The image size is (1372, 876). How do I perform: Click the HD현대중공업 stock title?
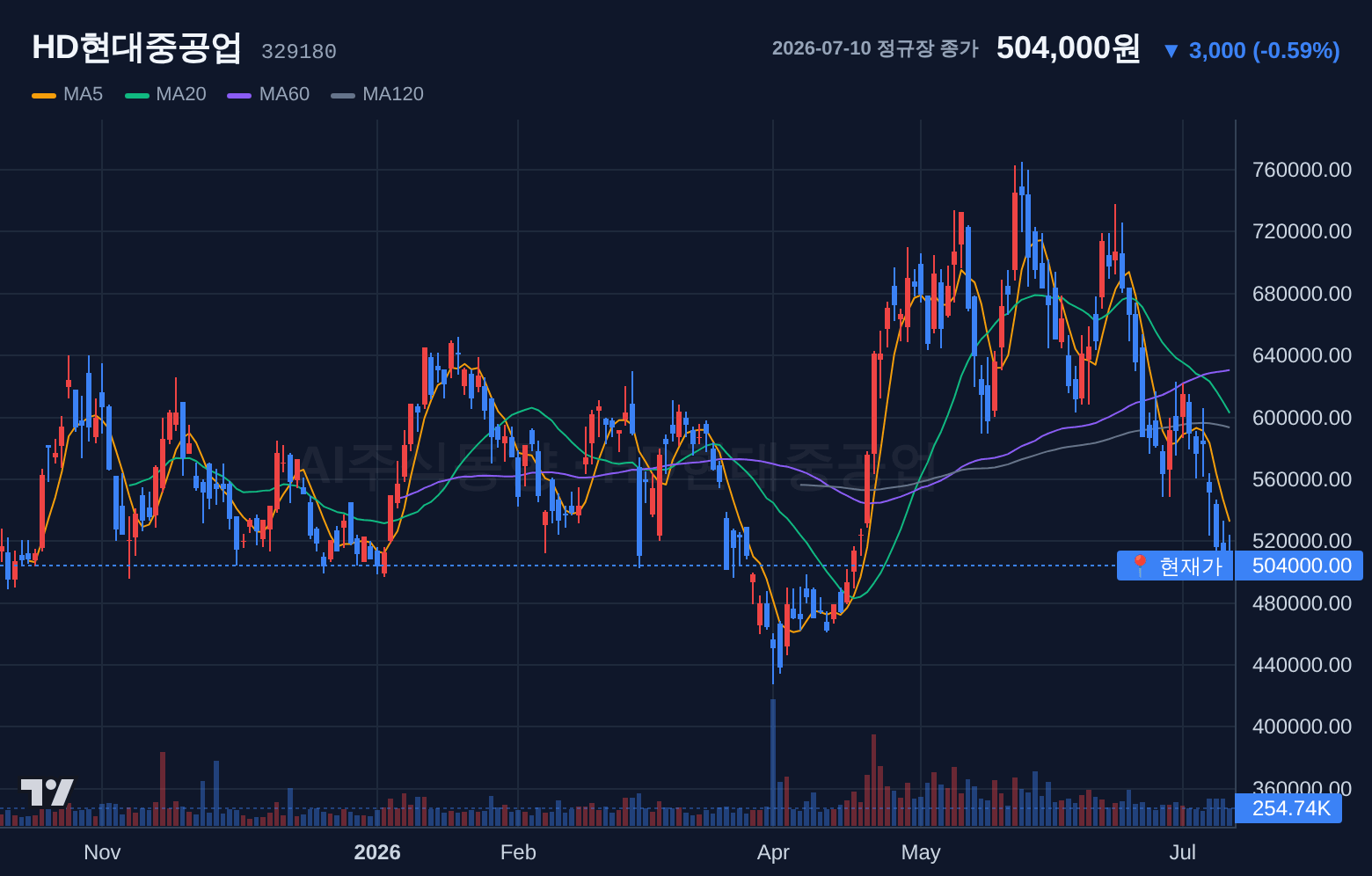(136, 47)
